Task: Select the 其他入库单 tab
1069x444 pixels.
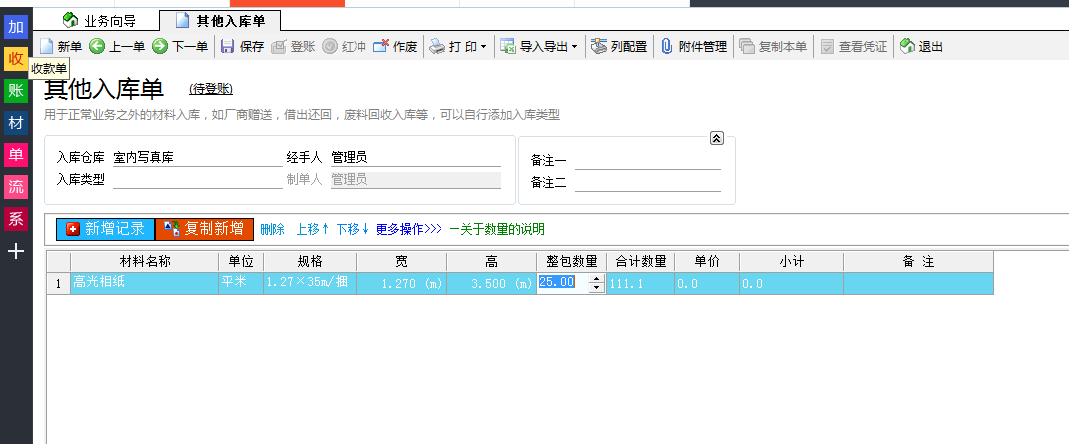Action: [220, 21]
